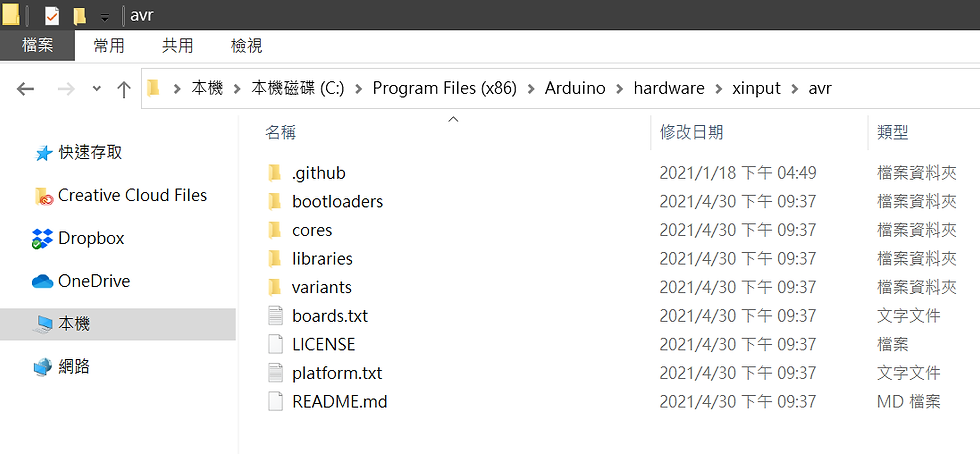Click the New Folder icon in title bar
Image resolution: width=980 pixels, height=454 pixels.
79,16
